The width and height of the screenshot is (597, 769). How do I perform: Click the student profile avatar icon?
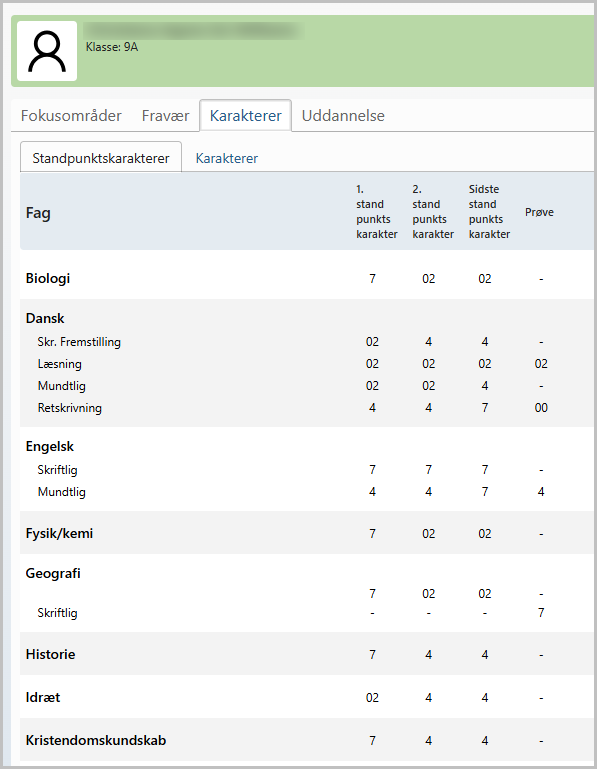(47, 51)
